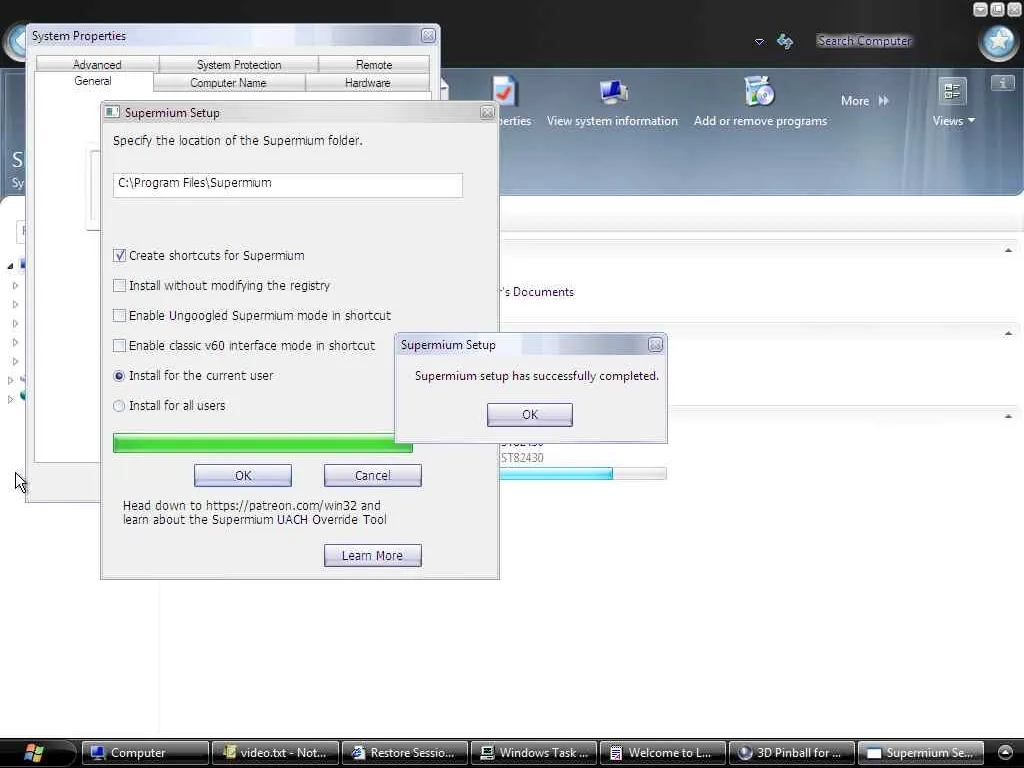Click Add or remove programs icon

pyautogui.click(x=759, y=91)
